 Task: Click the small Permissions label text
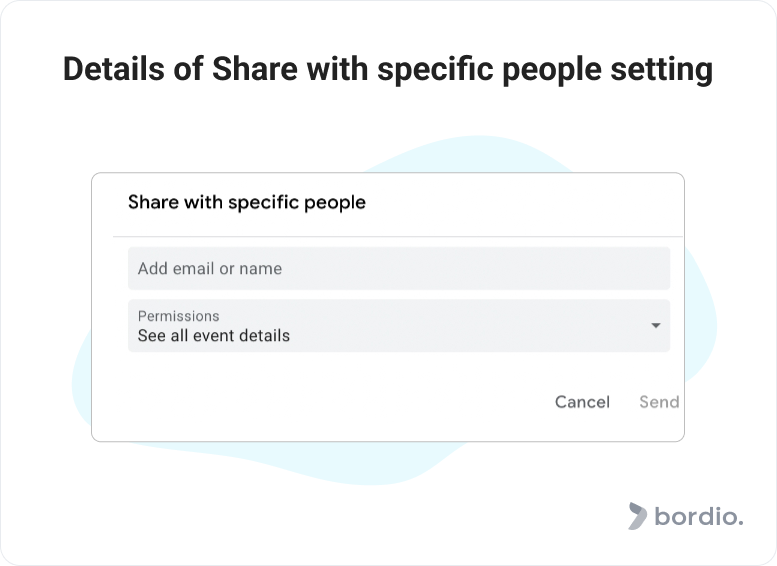178,316
